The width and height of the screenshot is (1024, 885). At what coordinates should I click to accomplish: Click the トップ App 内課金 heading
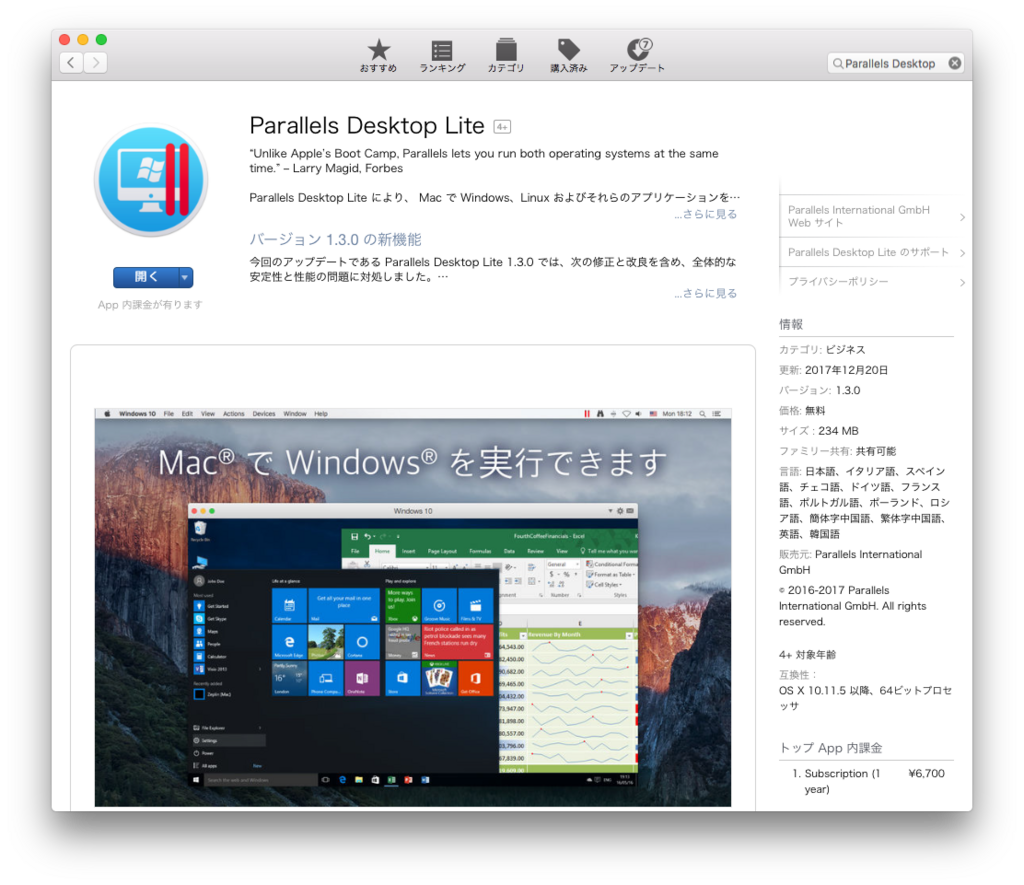[x=831, y=748]
